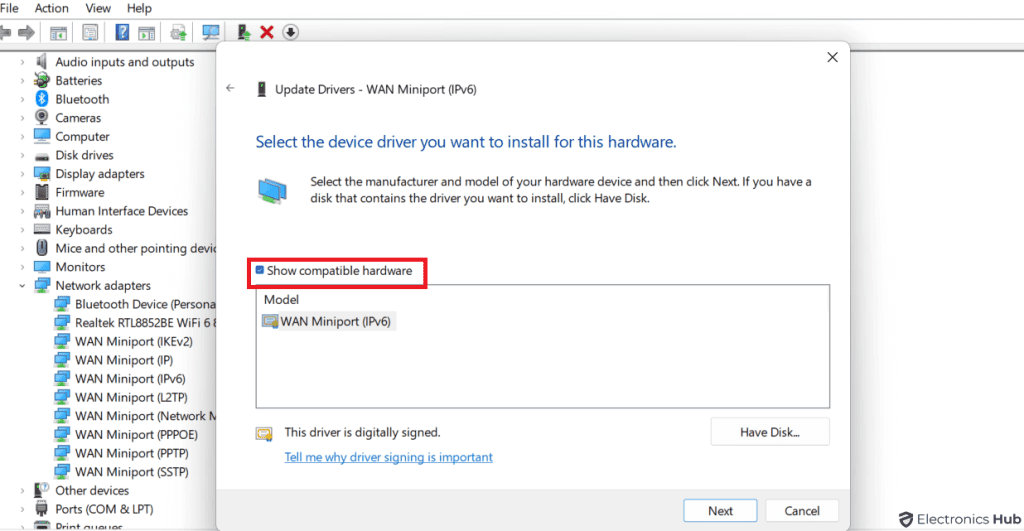Click the Disable device down-arrow icon
This screenshot has height=531, width=1024.
pos(291,32)
